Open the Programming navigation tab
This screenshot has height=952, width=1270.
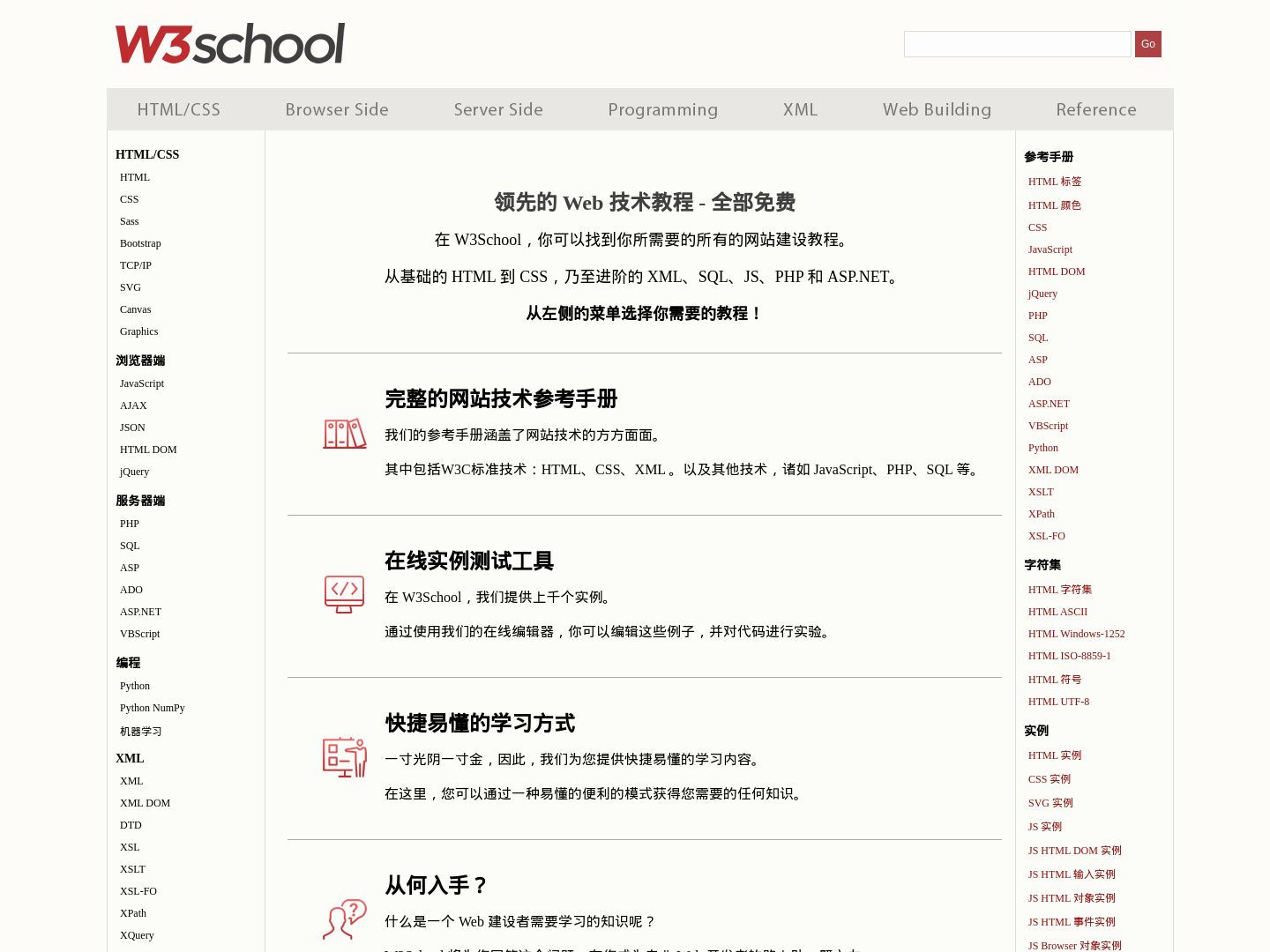coord(663,109)
